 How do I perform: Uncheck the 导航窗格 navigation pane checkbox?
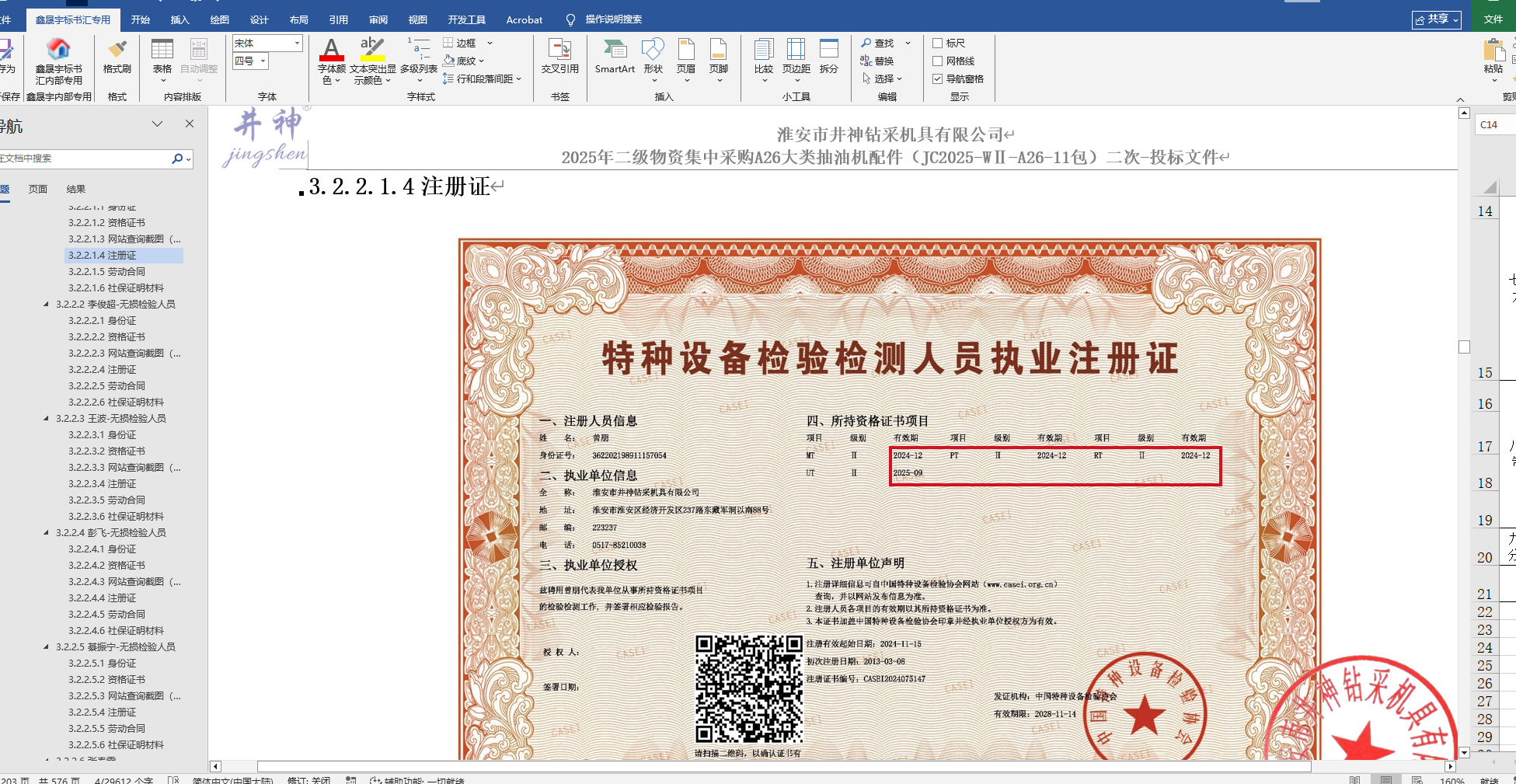(938, 79)
